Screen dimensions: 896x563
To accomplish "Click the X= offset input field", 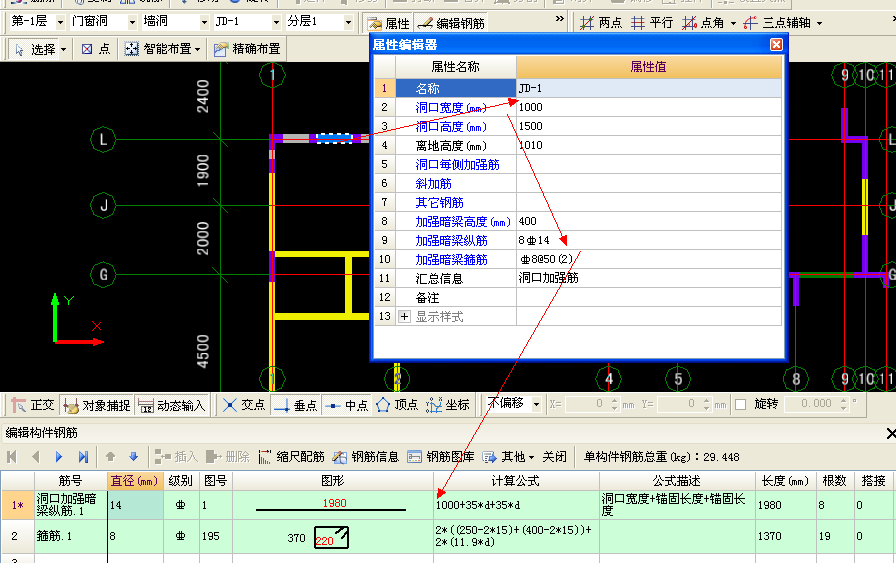I will point(591,404).
